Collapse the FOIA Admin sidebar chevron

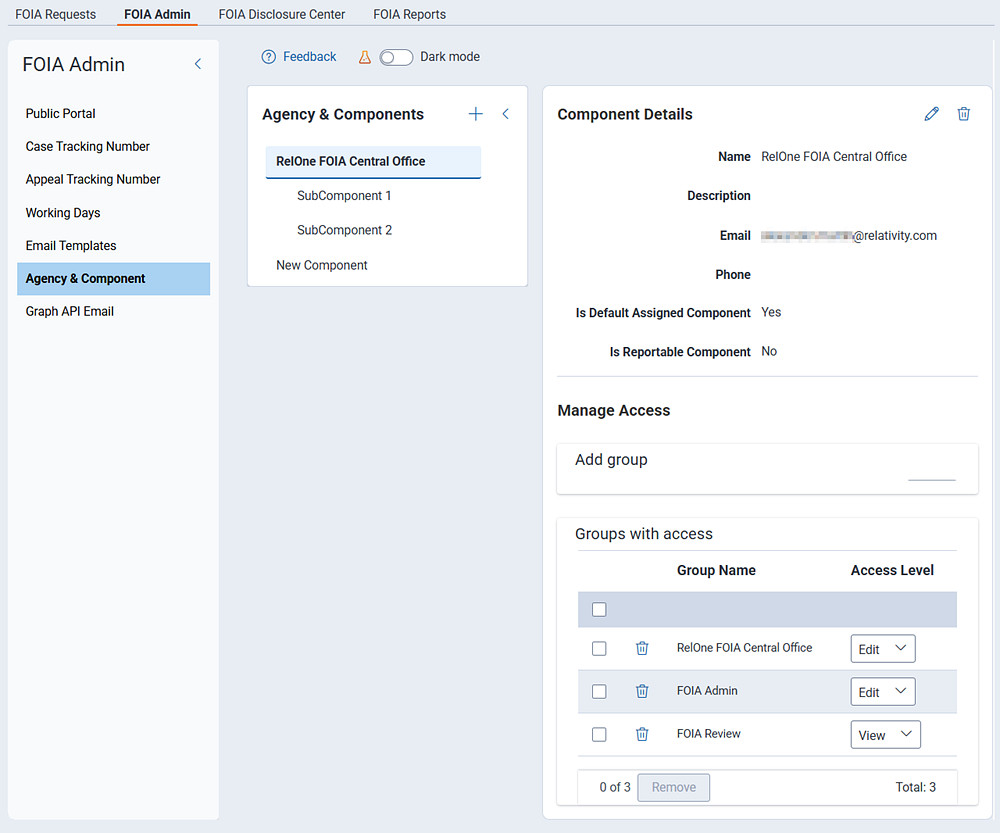198,64
